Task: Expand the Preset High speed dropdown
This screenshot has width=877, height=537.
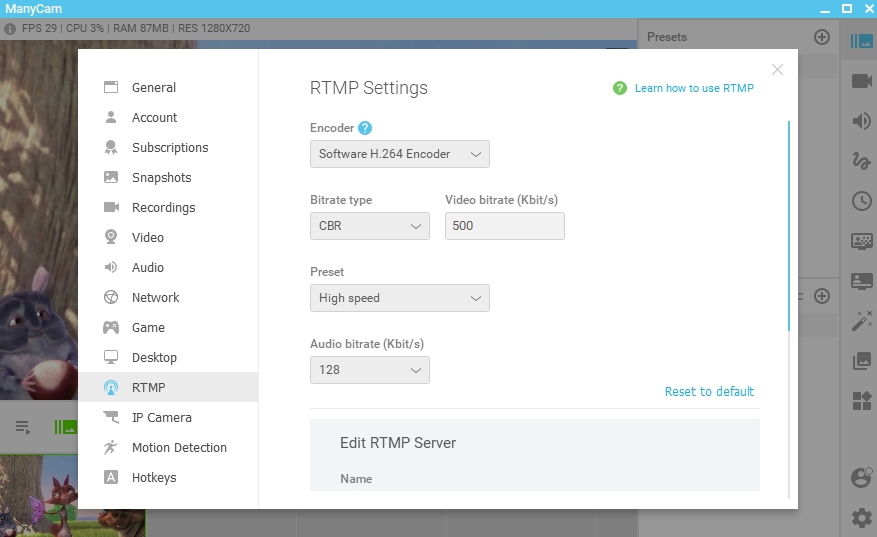Action: click(399, 298)
